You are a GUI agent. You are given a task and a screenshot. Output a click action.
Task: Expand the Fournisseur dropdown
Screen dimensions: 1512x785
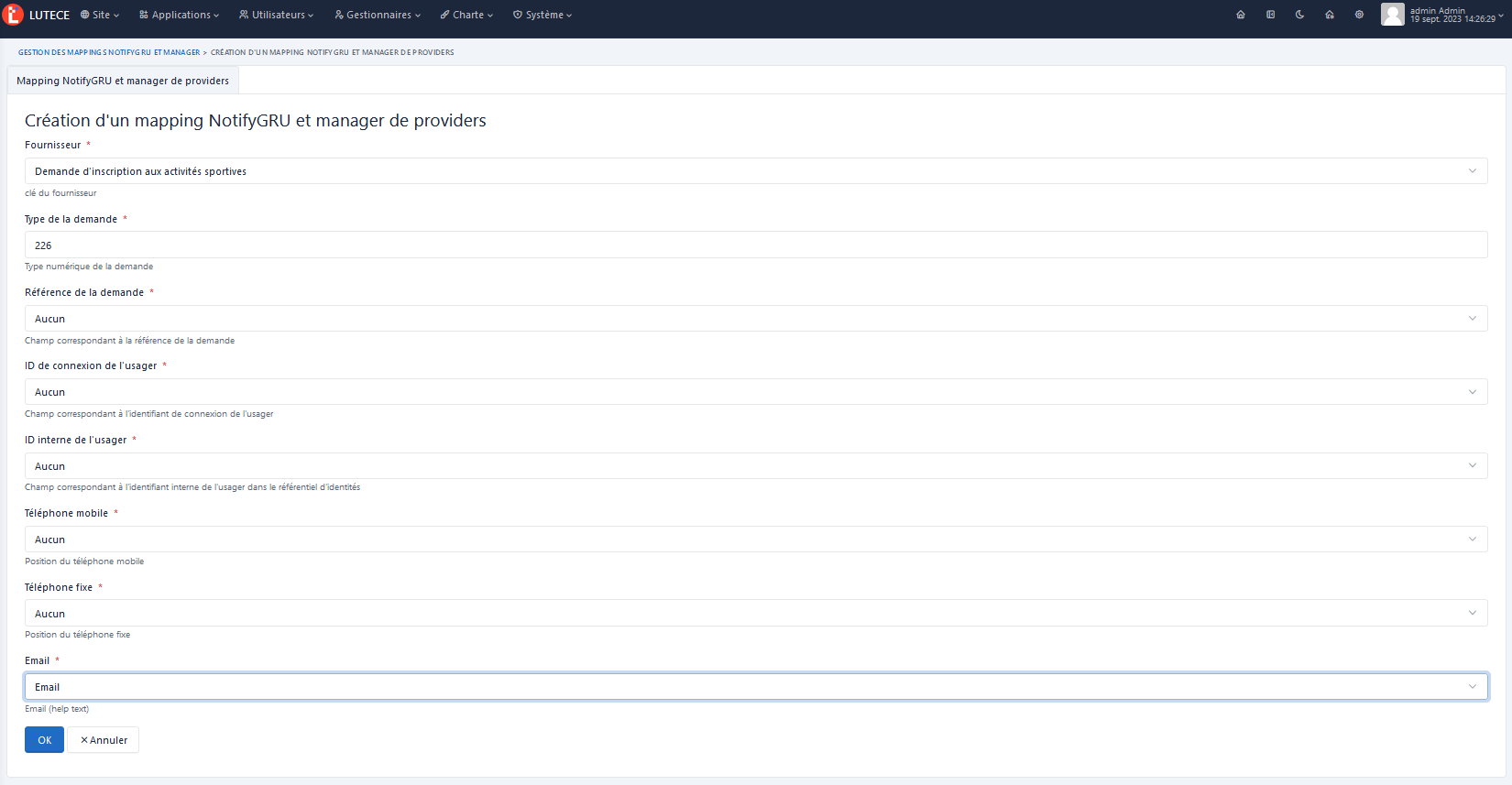click(x=755, y=171)
